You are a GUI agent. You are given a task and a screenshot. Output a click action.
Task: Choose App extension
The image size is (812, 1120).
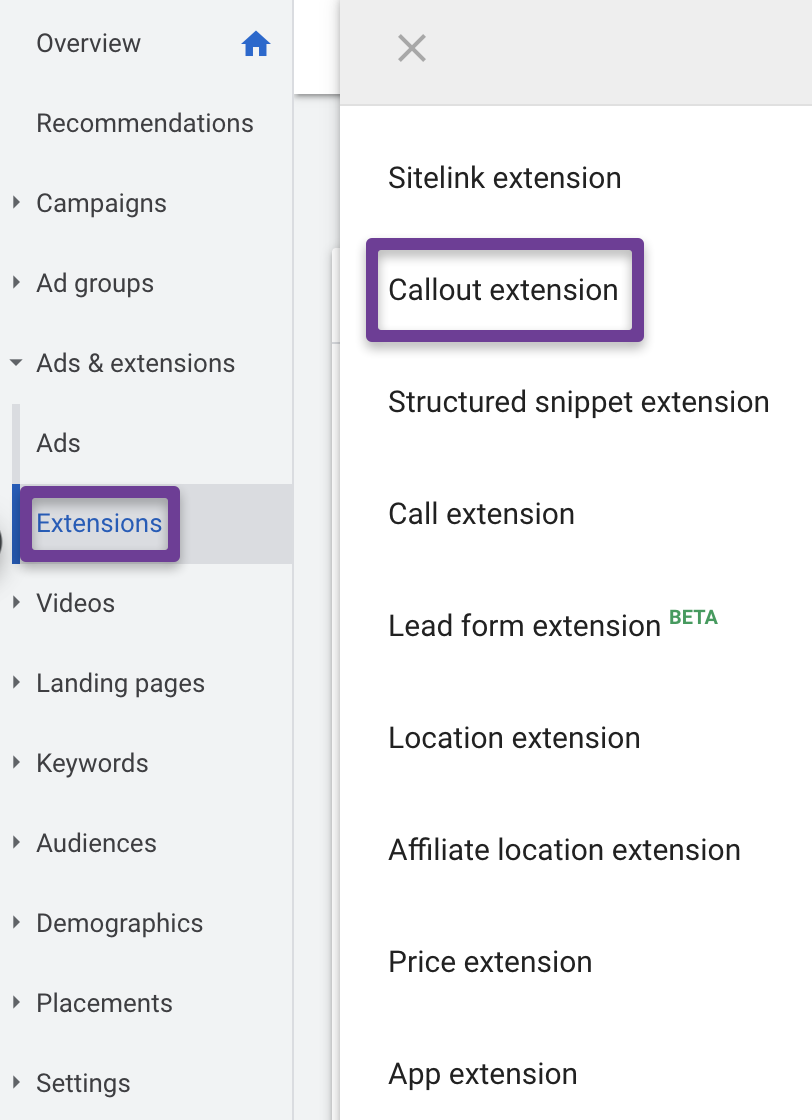pos(483,1074)
